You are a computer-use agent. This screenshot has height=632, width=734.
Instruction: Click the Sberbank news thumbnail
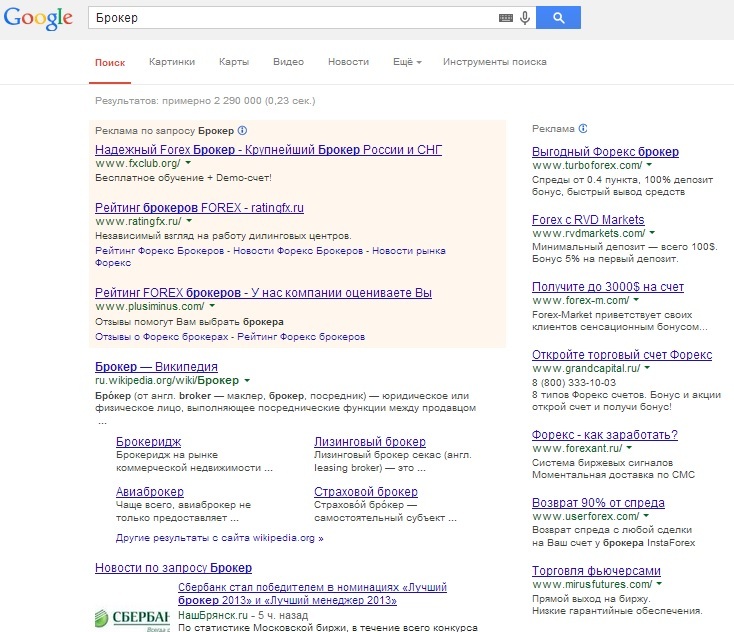coord(132,619)
